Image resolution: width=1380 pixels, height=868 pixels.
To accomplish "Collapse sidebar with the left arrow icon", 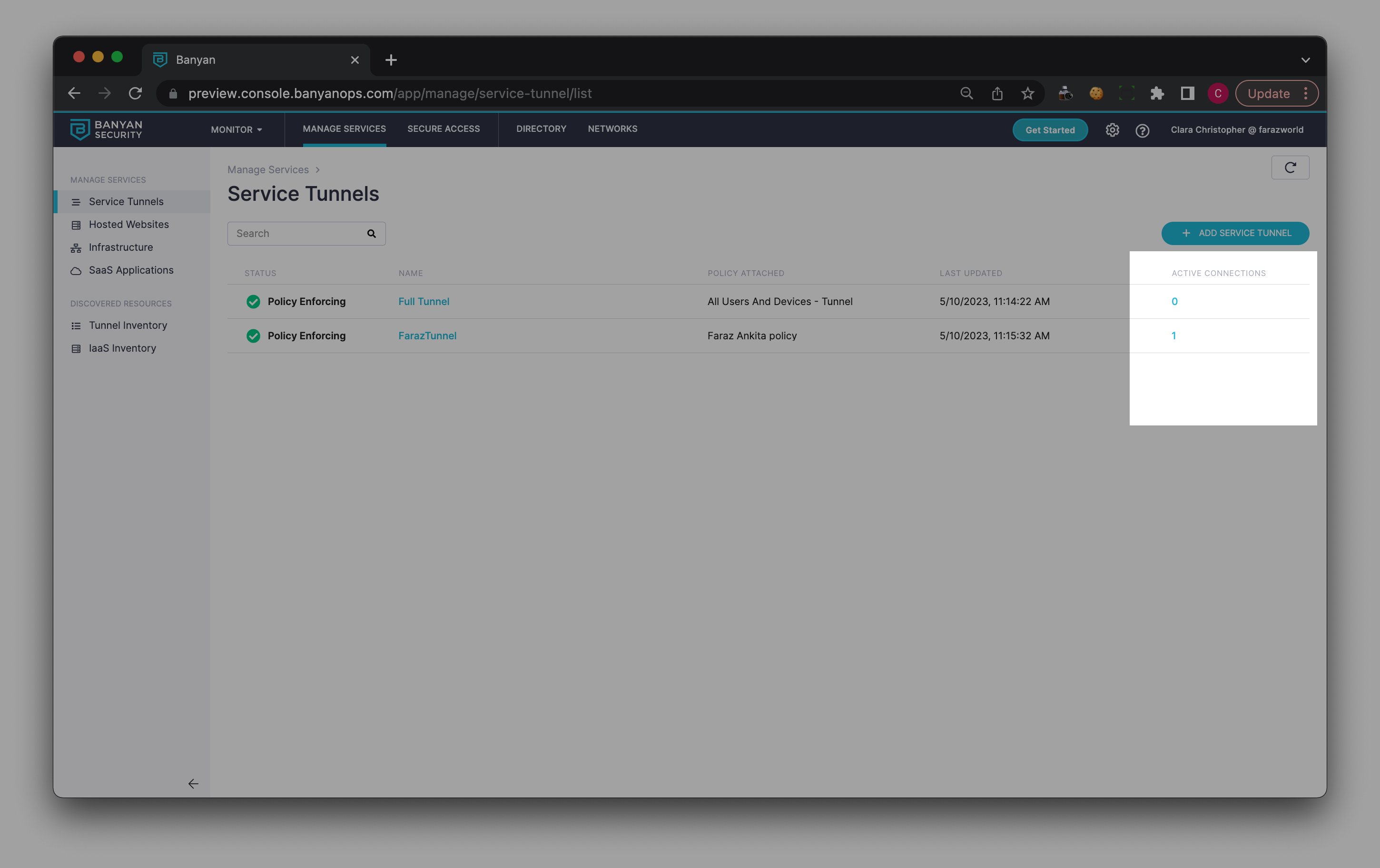I will (193, 784).
